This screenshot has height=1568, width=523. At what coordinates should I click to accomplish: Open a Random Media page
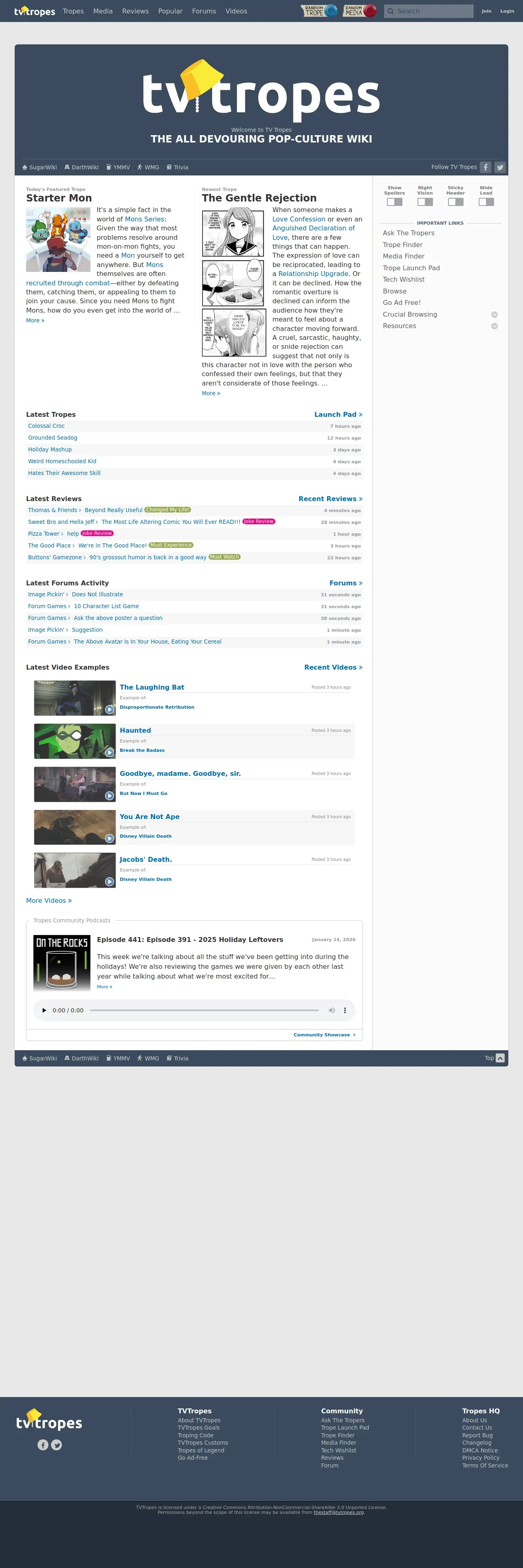click(x=360, y=11)
